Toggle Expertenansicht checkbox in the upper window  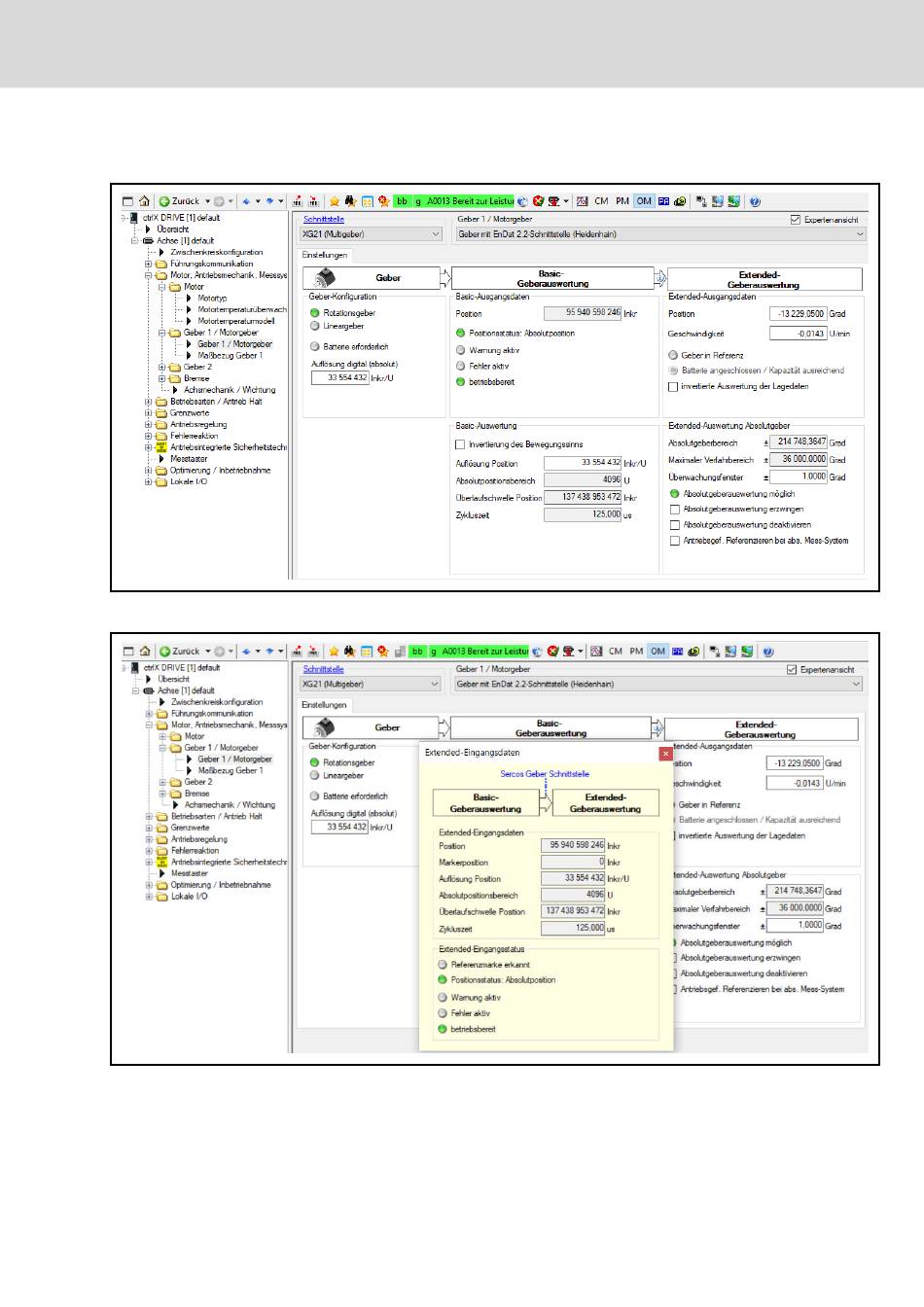(x=796, y=220)
